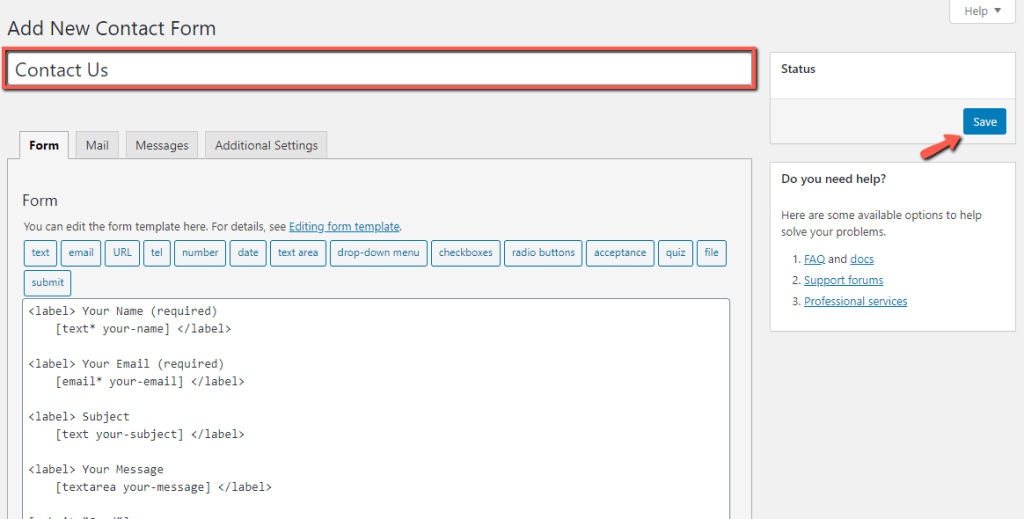Open the FAQ link
The width and height of the screenshot is (1024, 519).
[814, 259]
